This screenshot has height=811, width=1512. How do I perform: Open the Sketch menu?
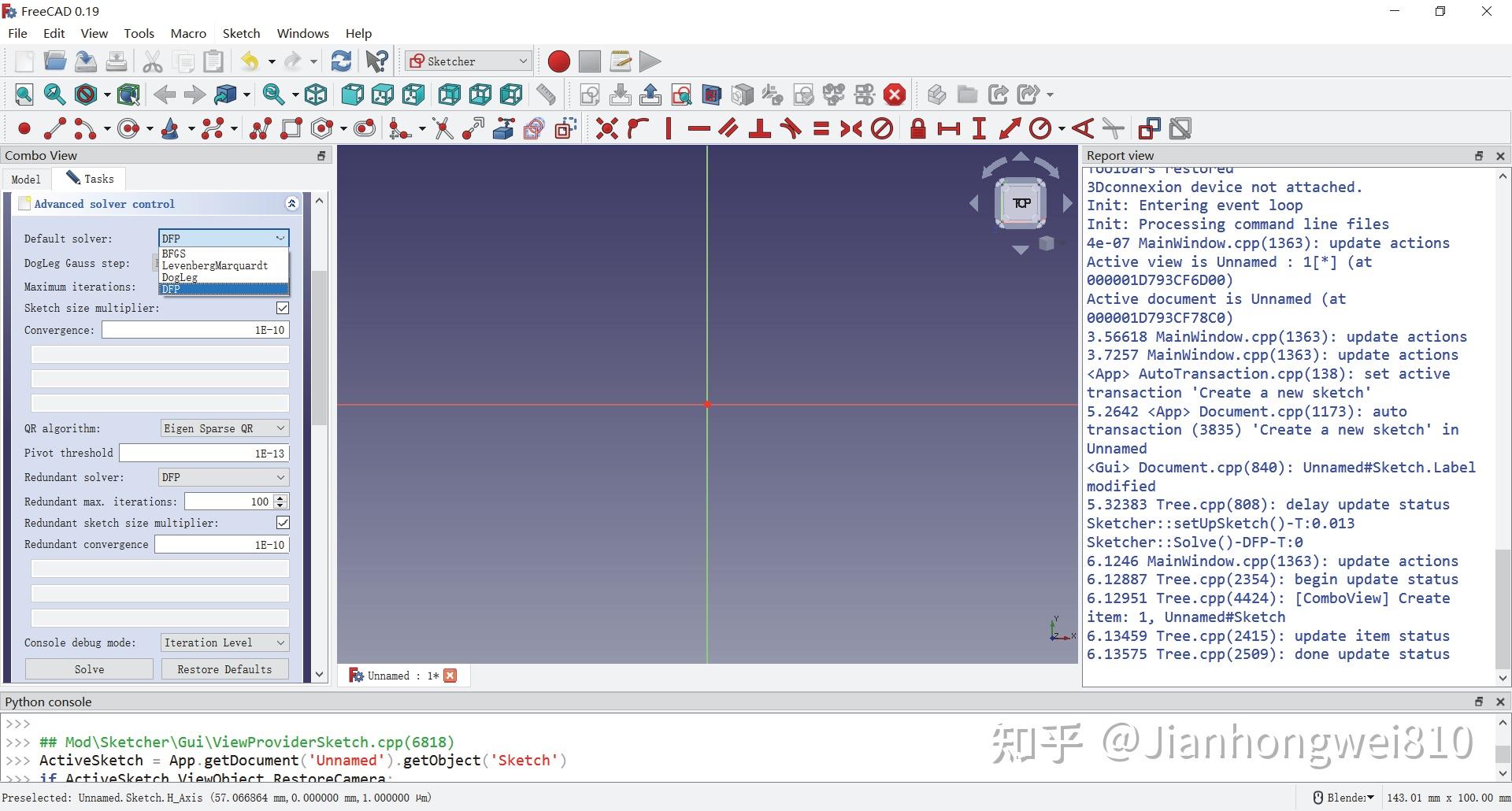click(x=241, y=33)
